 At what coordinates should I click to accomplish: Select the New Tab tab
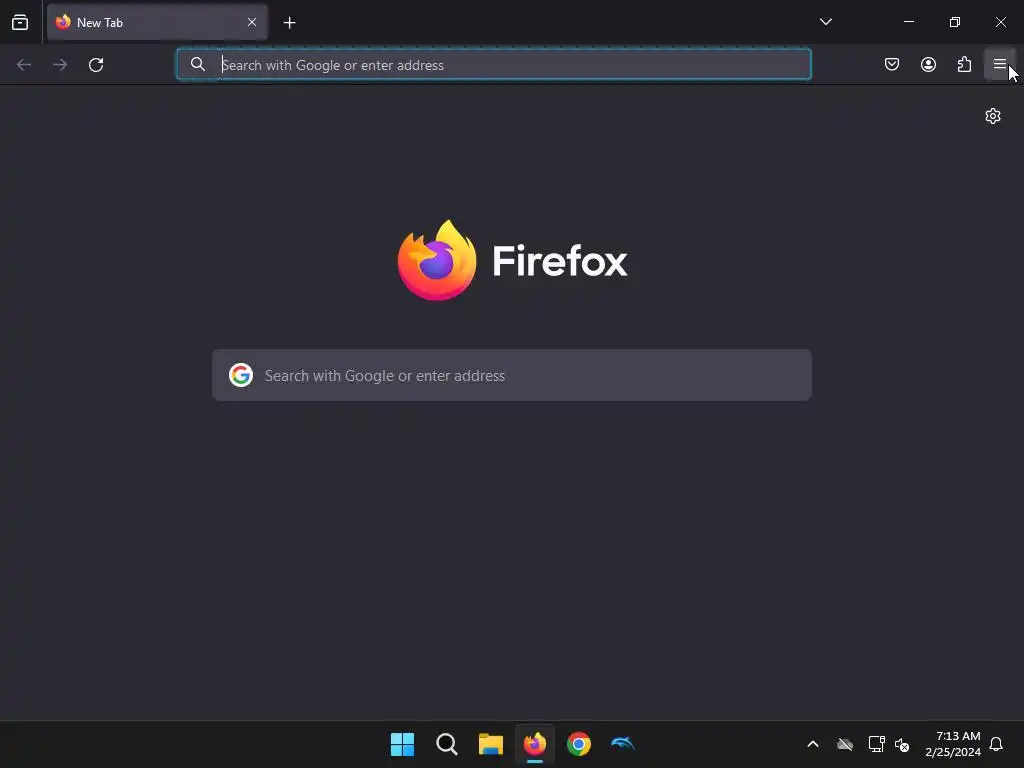157,22
